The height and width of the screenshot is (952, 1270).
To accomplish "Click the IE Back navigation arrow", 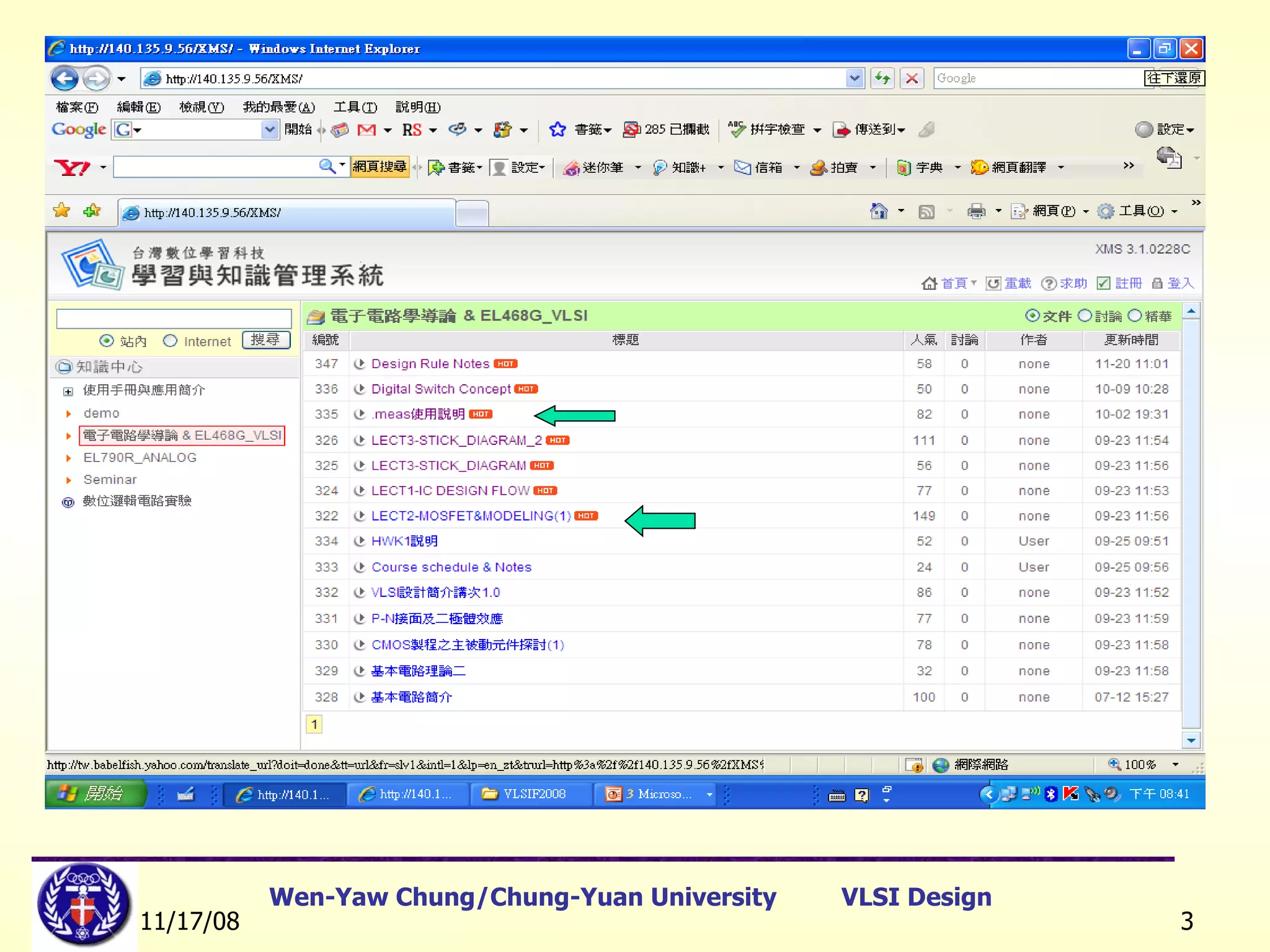I will 64,79.
